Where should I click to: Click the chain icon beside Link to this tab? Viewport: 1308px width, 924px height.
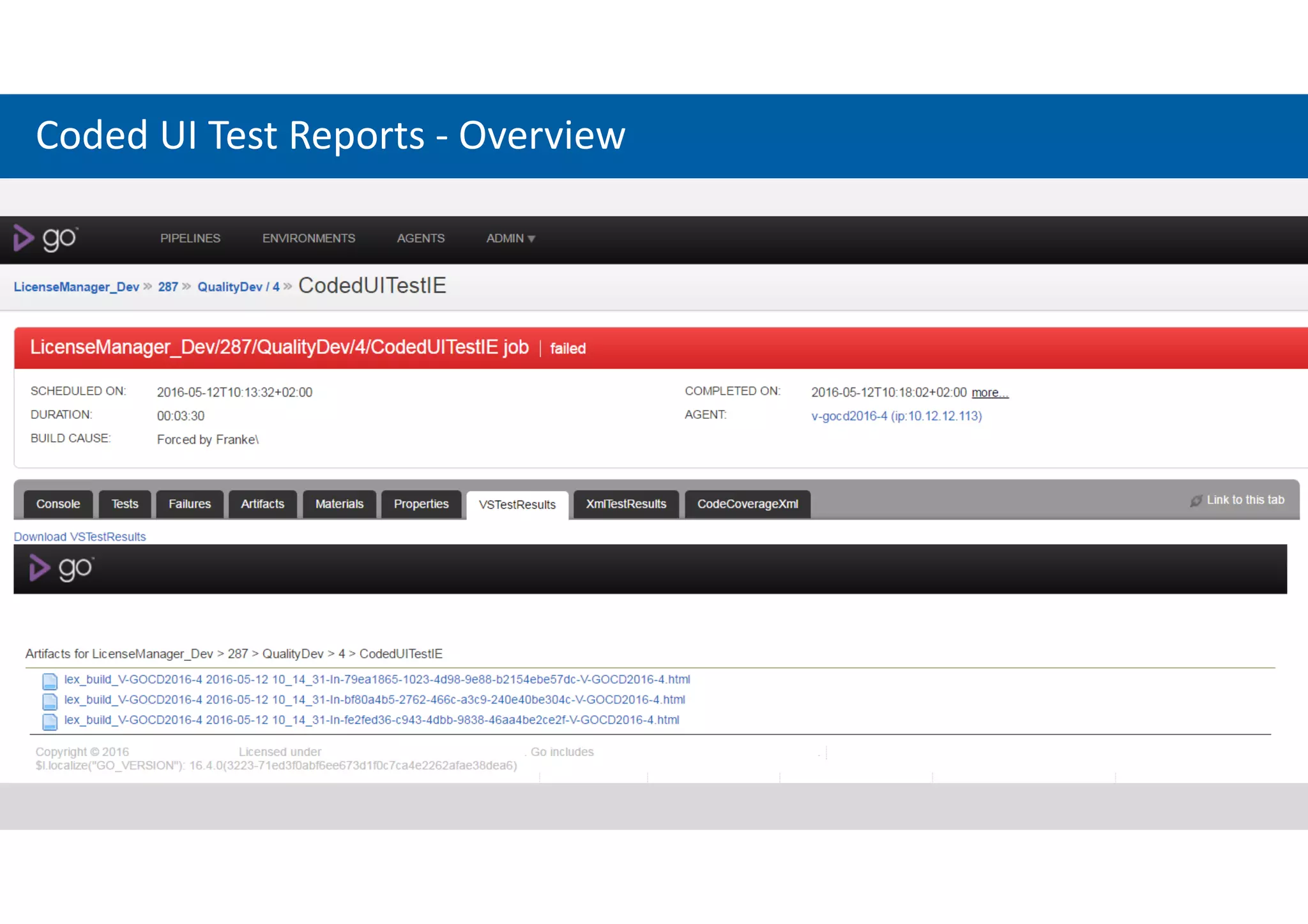(1196, 501)
